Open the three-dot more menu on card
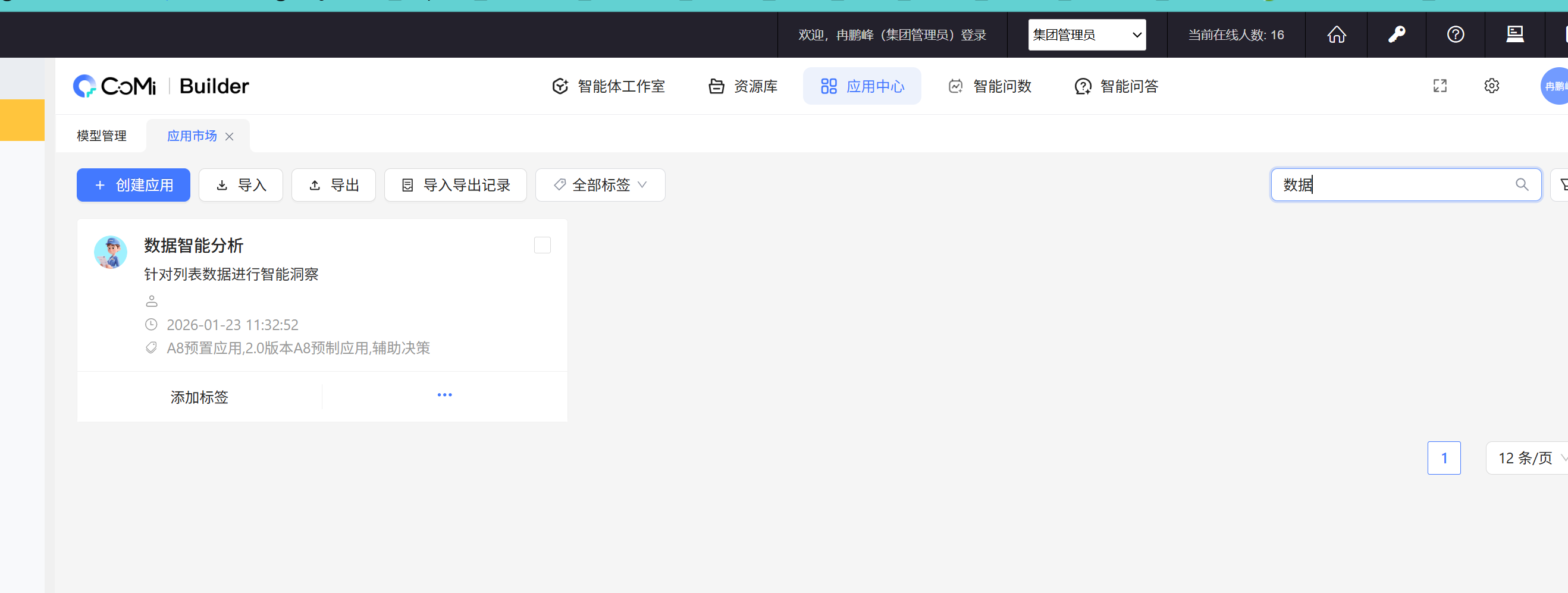1568x593 pixels. coord(444,395)
